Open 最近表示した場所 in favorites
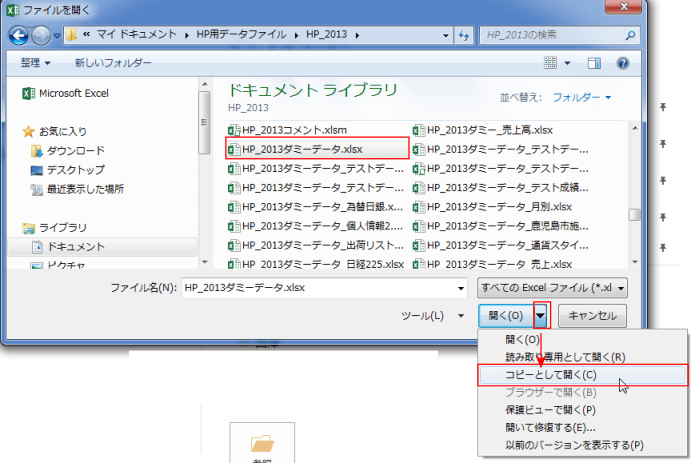 pos(77,189)
